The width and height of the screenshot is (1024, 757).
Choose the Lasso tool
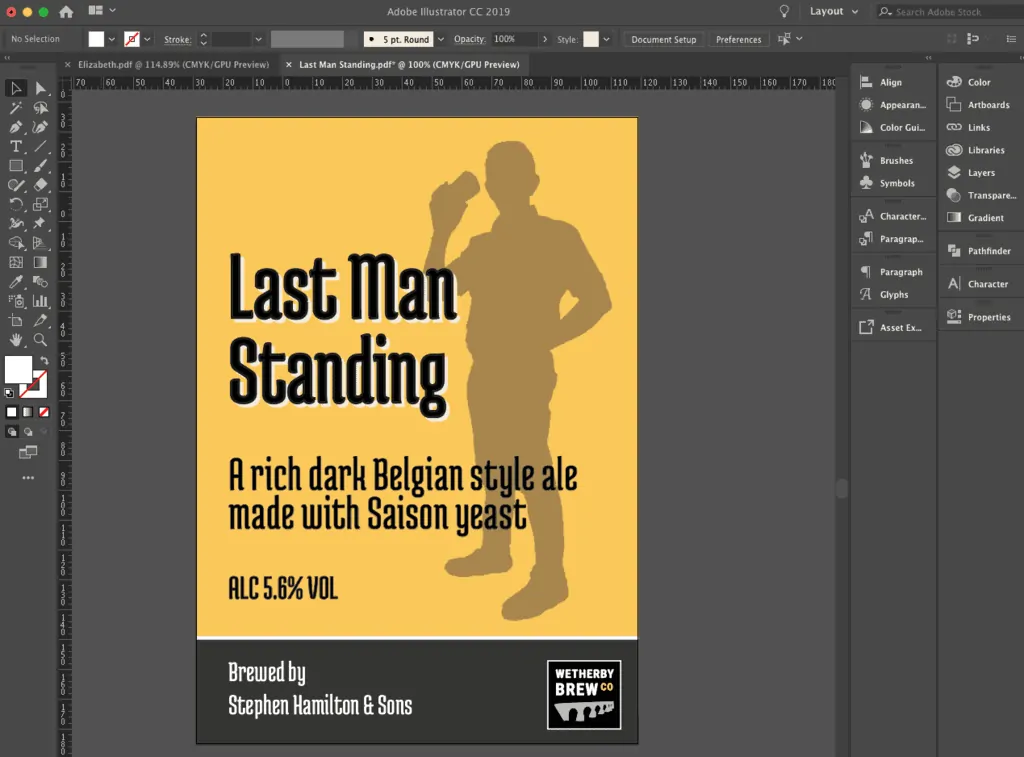coord(40,108)
